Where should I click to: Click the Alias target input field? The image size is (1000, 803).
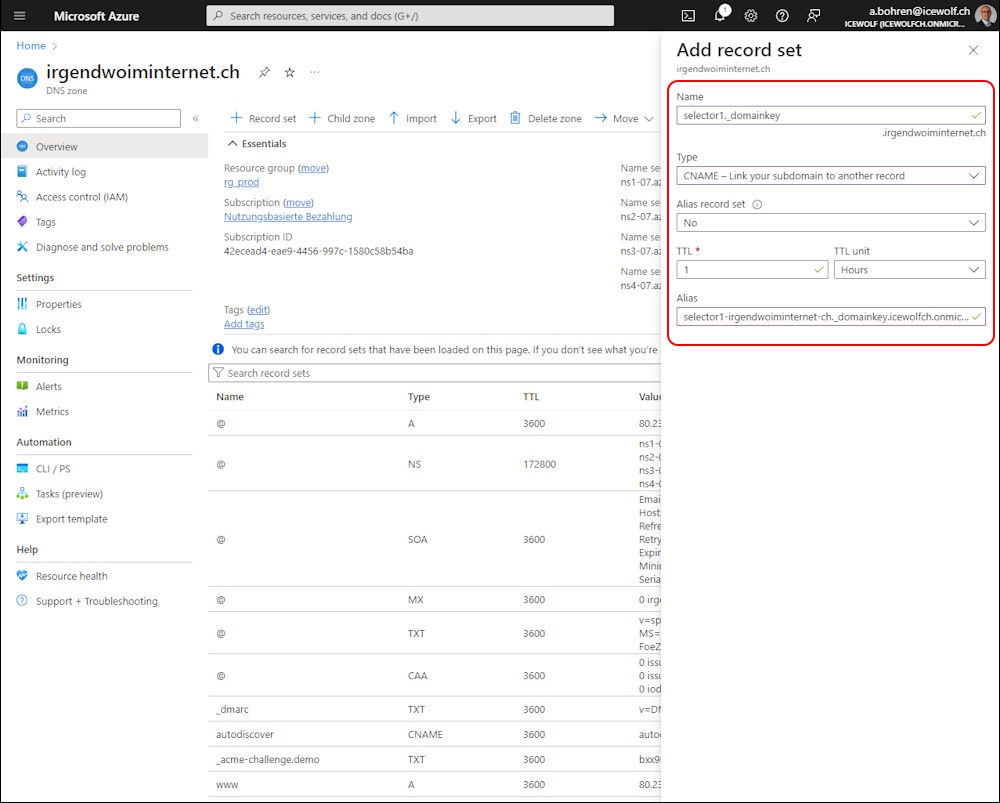coord(830,317)
